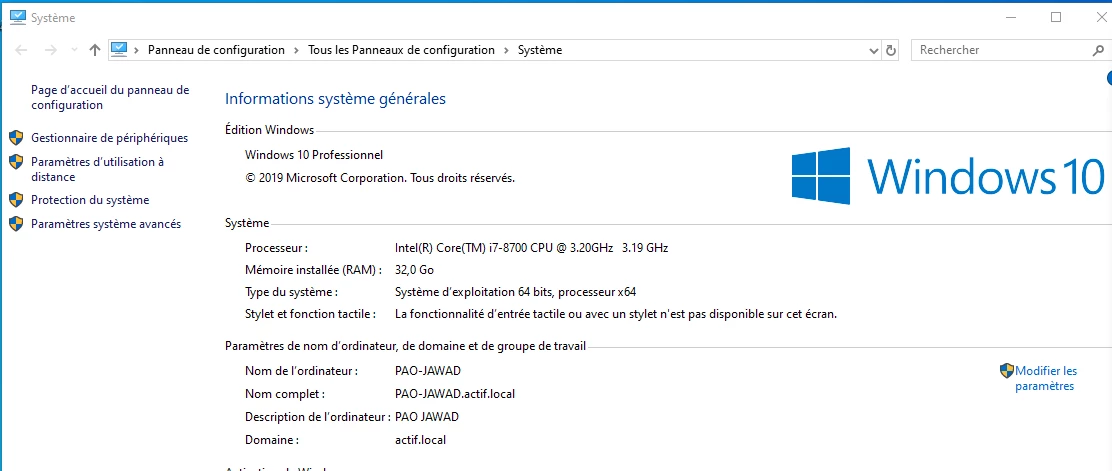Click shield icon beside Gestionnaire de périphériques
This screenshot has width=1112, height=471.
pos(16,138)
